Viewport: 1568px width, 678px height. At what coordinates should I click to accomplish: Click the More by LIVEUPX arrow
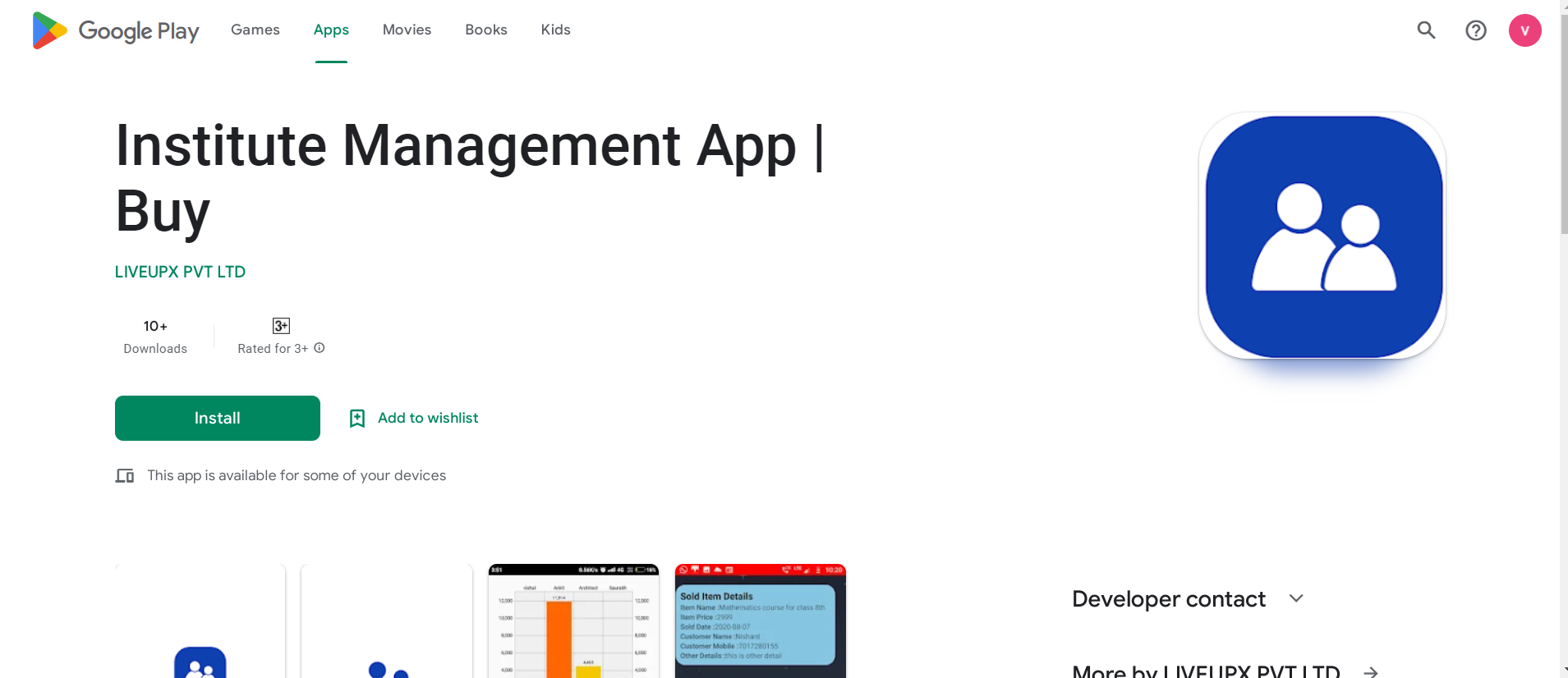1370,671
